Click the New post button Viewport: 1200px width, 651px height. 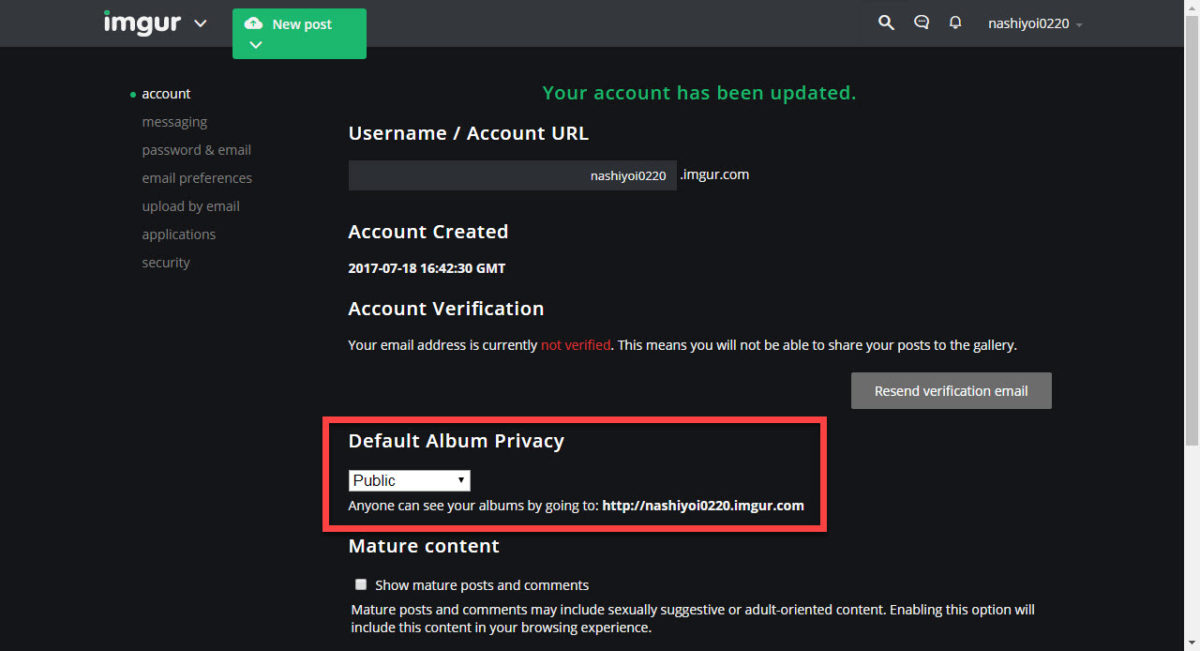click(299, 34)
